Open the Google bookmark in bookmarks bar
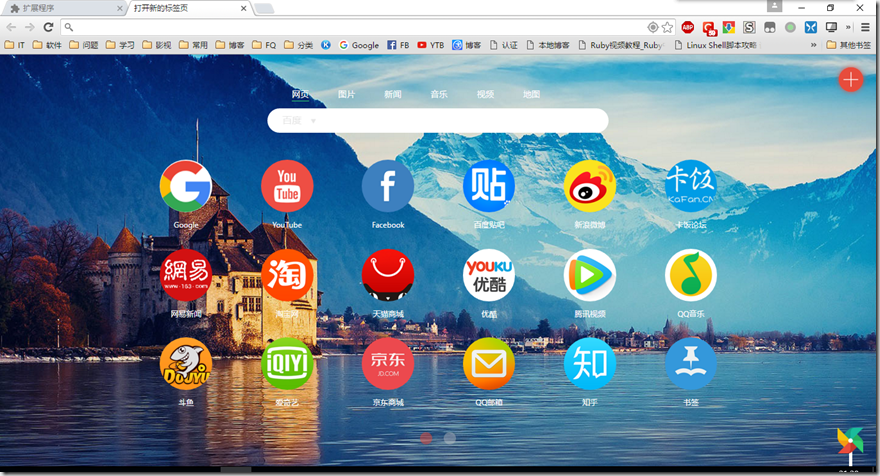This screenshot has height=476, width=880. [x=359, y=45]
